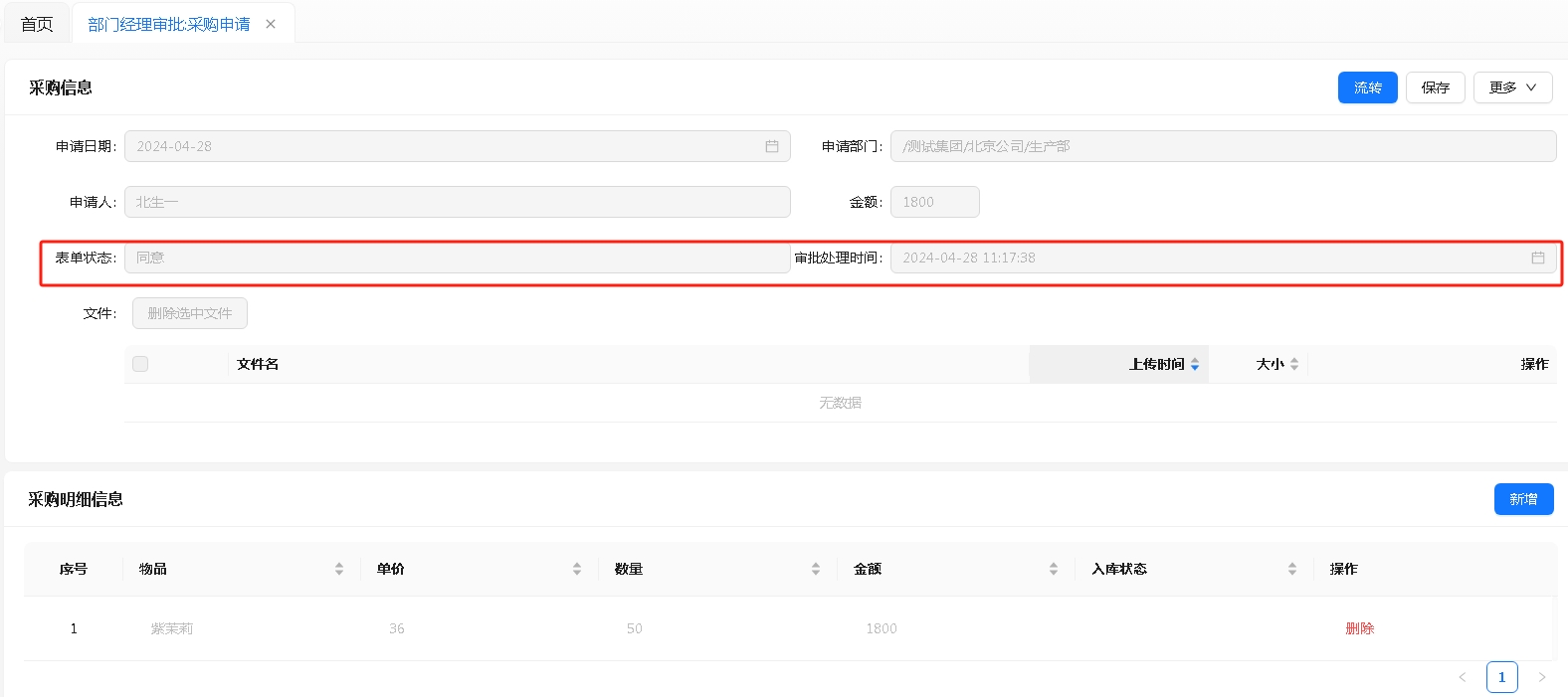Click 新增 to add detail row
Image resolution: width=1568 pixels, height=697 pixels.
click(1523, 499)
